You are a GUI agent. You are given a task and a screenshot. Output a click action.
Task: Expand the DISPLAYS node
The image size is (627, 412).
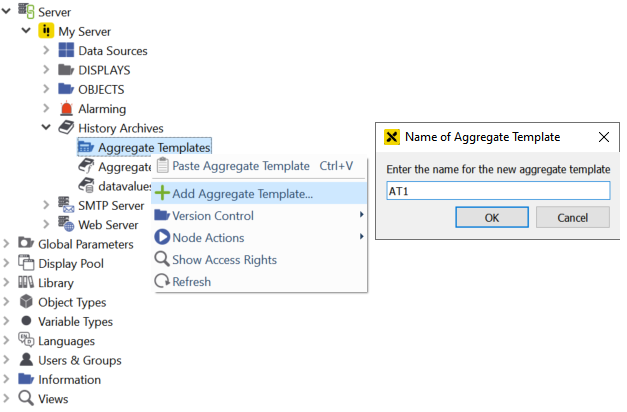46,70
